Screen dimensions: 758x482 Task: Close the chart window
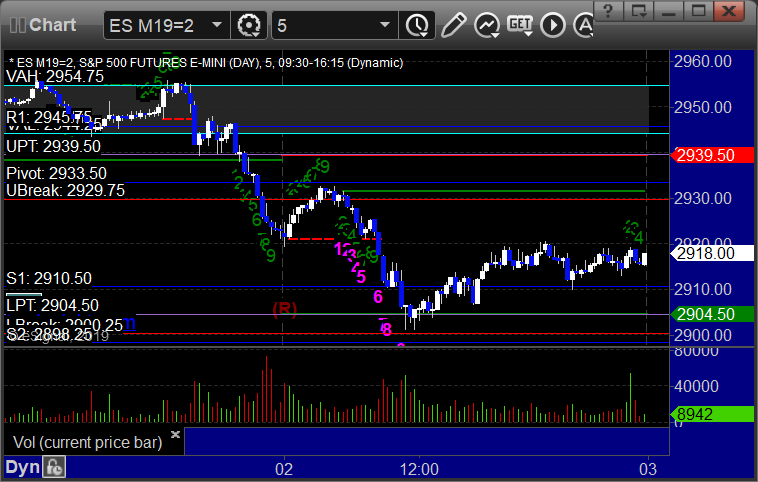tap(729, 11)
